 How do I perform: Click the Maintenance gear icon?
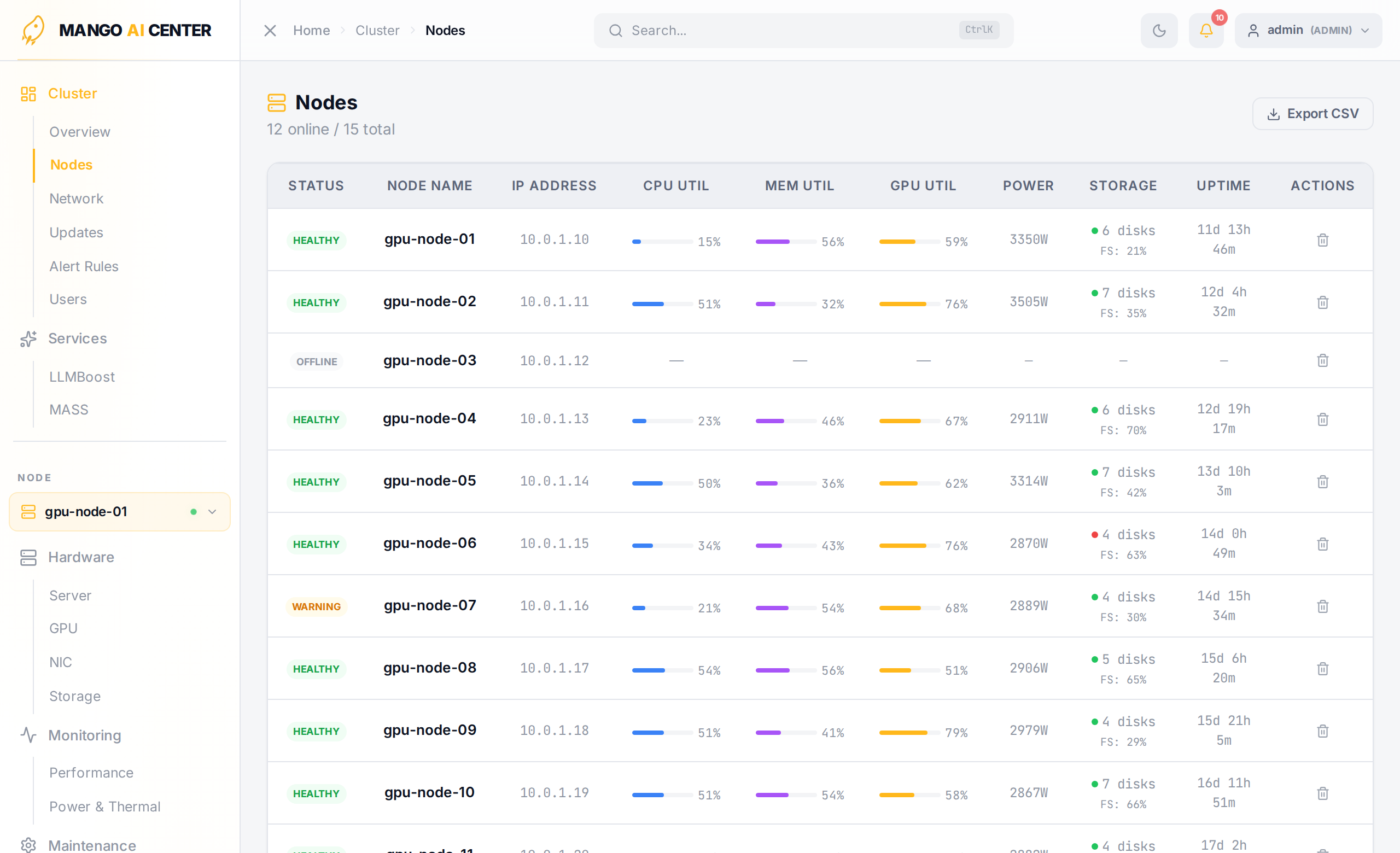click(x=28, y=845)
